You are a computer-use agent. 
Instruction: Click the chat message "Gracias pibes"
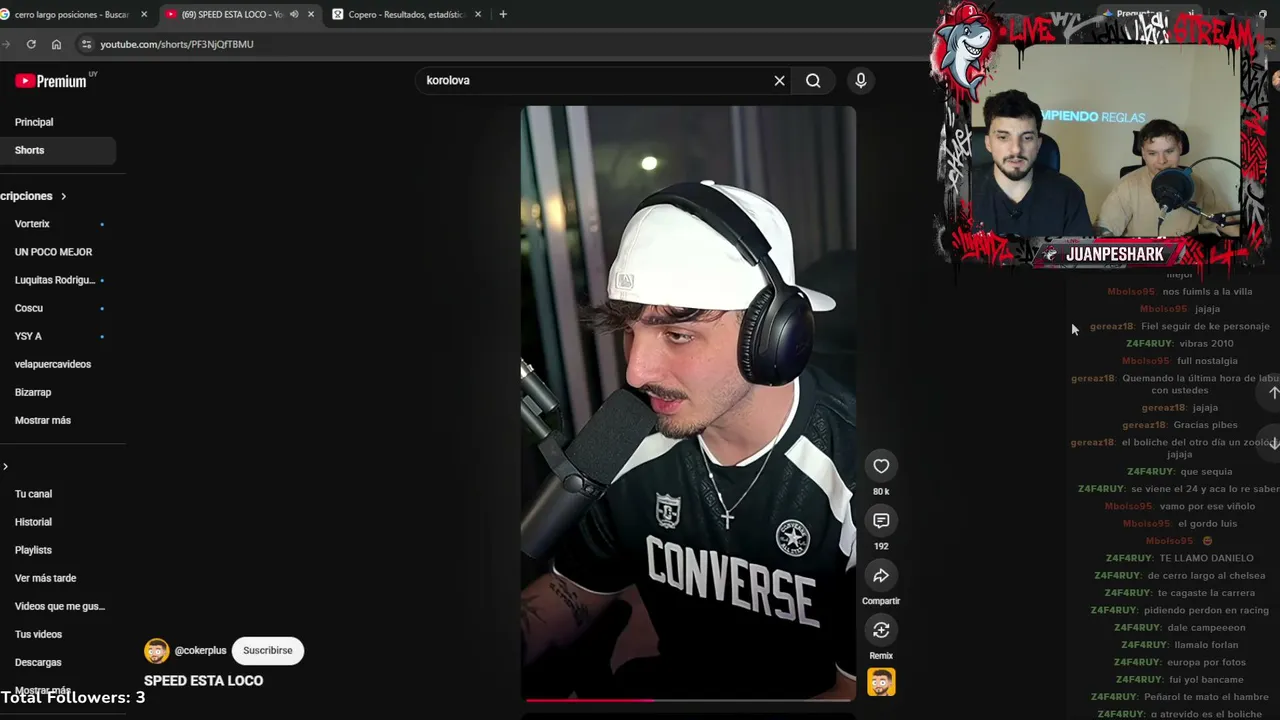click(1205, 425)
